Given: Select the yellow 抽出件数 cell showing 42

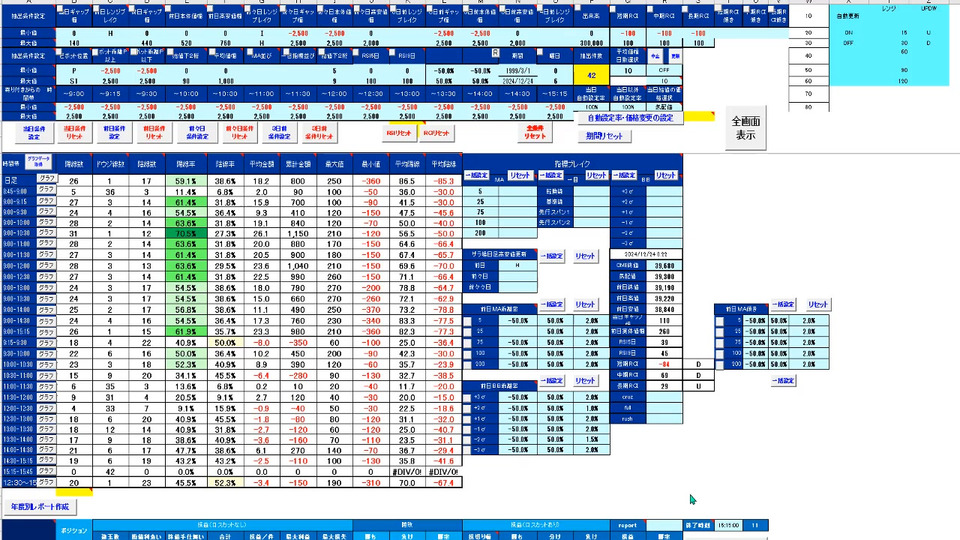Looking at the screenshot, I should pos(591,75).
